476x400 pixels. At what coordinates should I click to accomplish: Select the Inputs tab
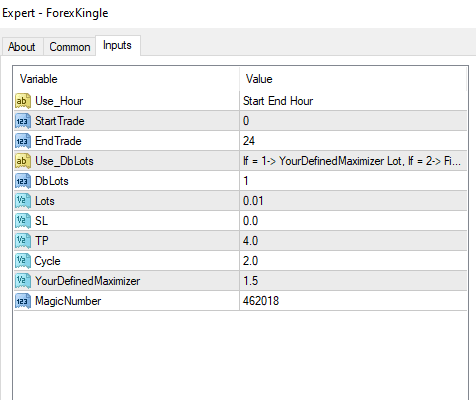click(x=118, y=45)
